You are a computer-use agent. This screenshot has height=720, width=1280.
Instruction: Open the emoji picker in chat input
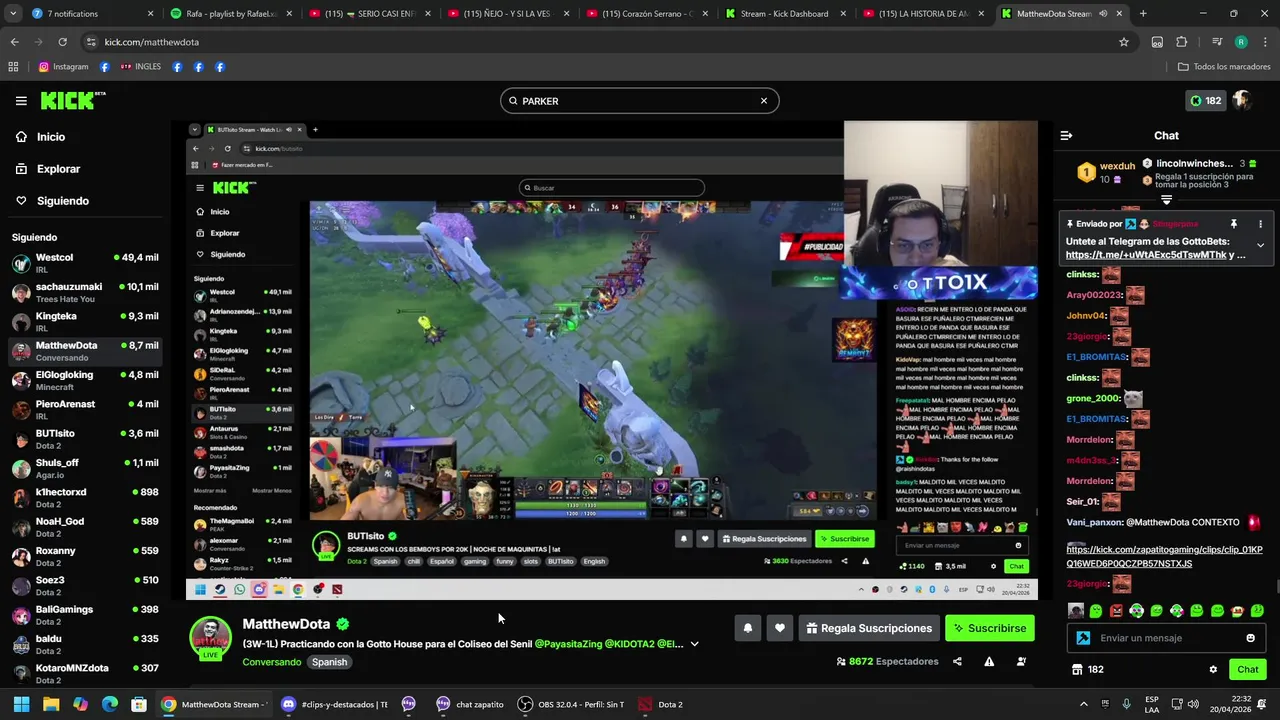tap(1250, 638)
